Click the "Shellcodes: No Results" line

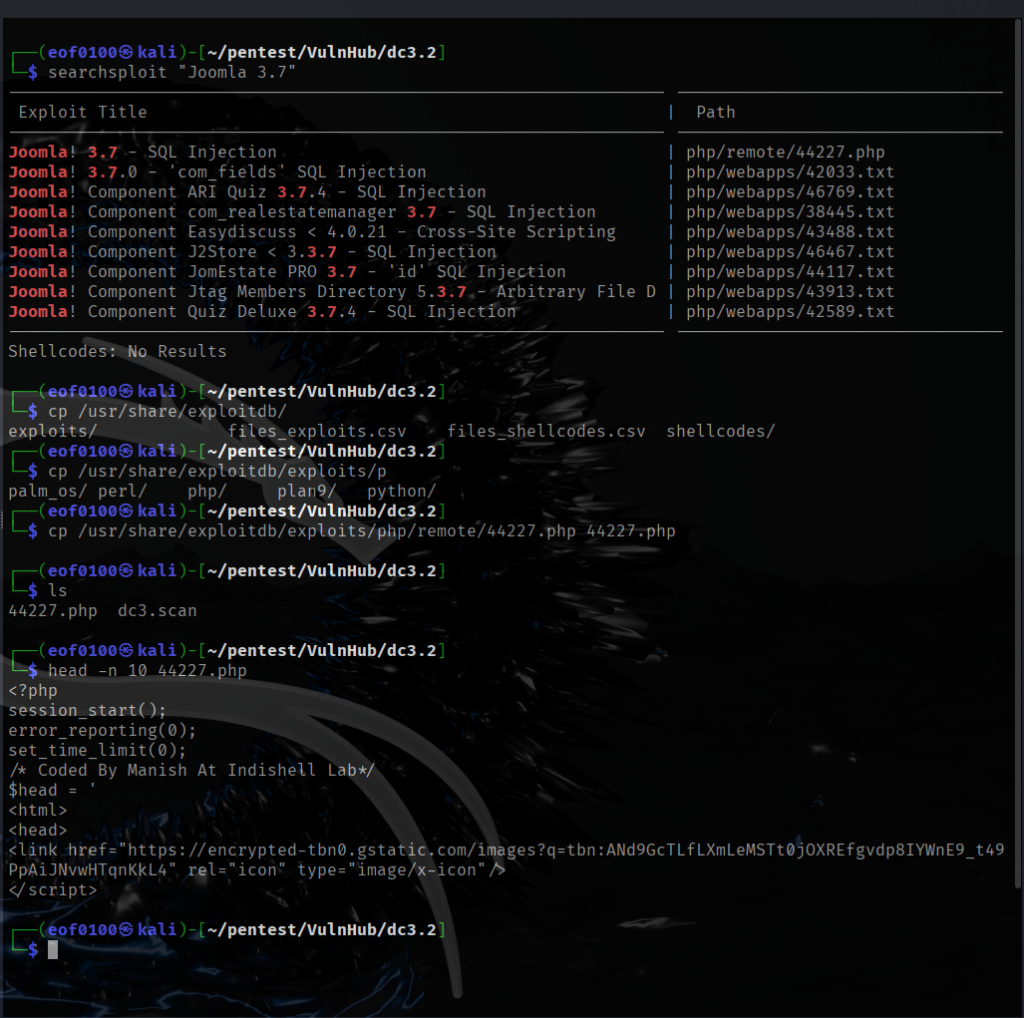[x=117, y=351]
